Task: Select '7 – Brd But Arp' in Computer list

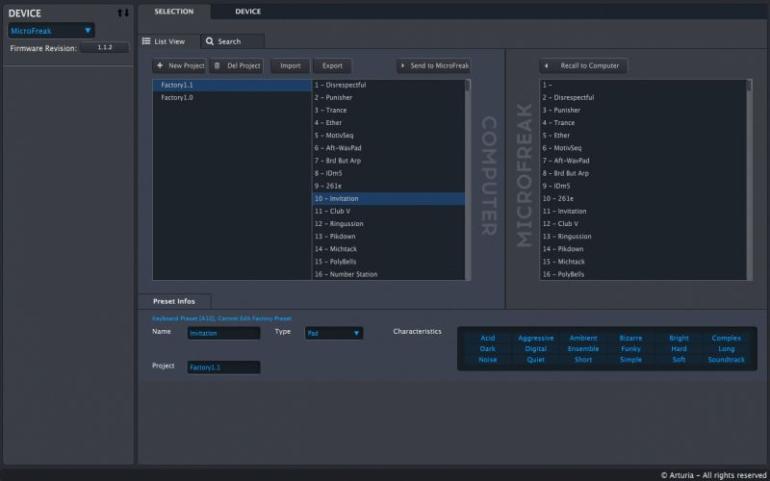Action: tap(388, 161)
